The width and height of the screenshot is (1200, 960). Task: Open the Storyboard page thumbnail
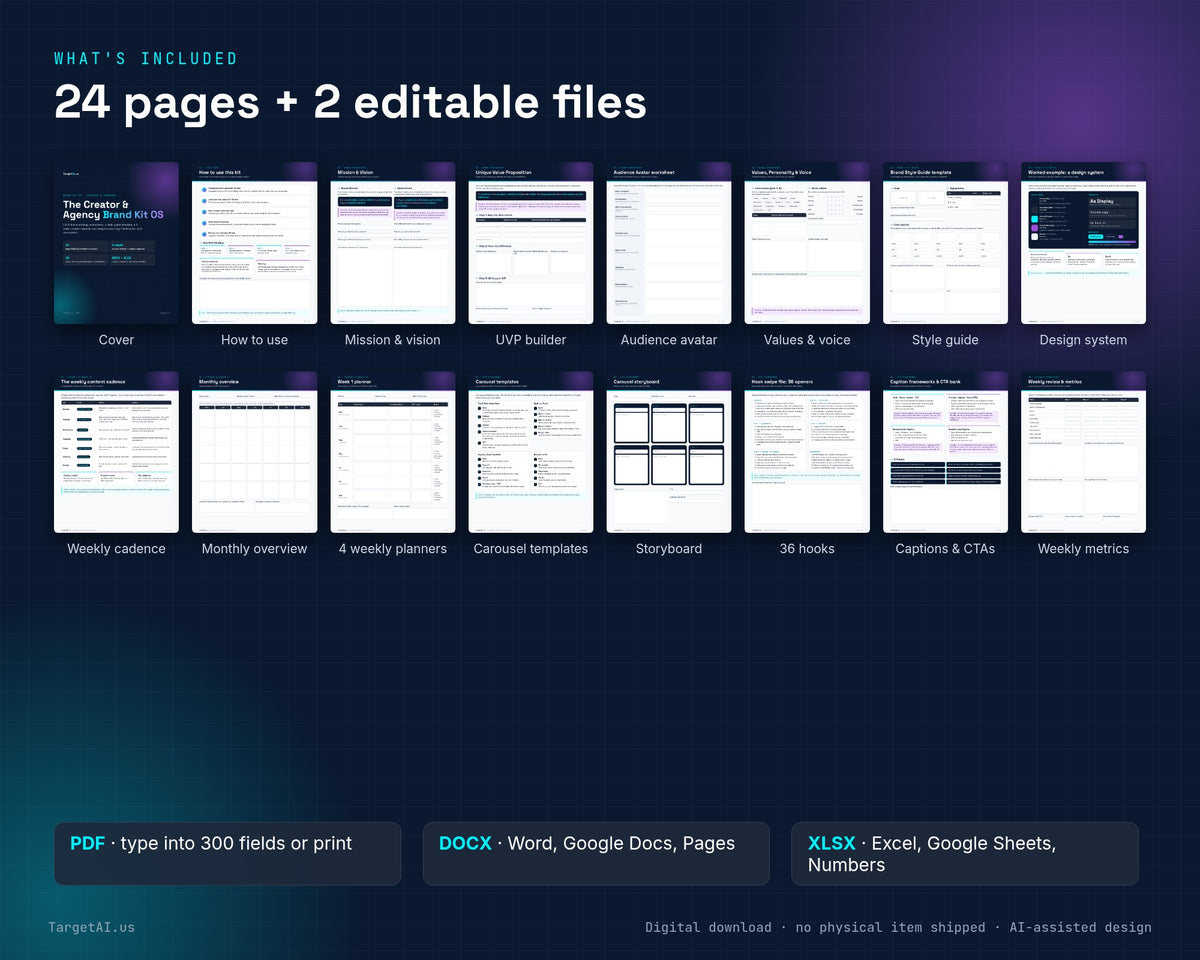(x=669, y=452)
